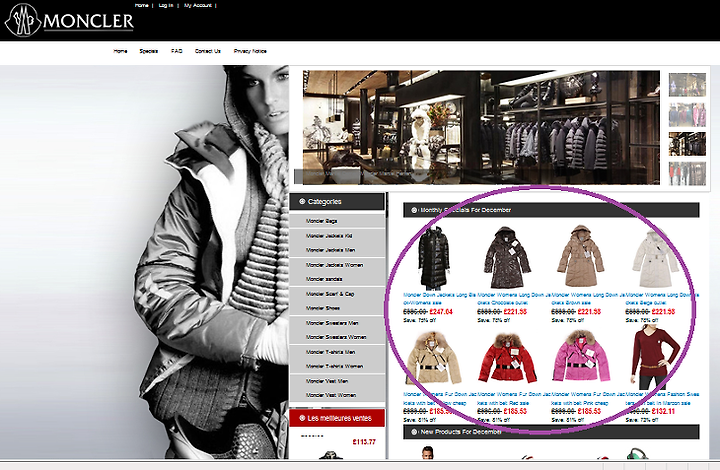Click the Moncler logo in the header

(x=69, y=20)
